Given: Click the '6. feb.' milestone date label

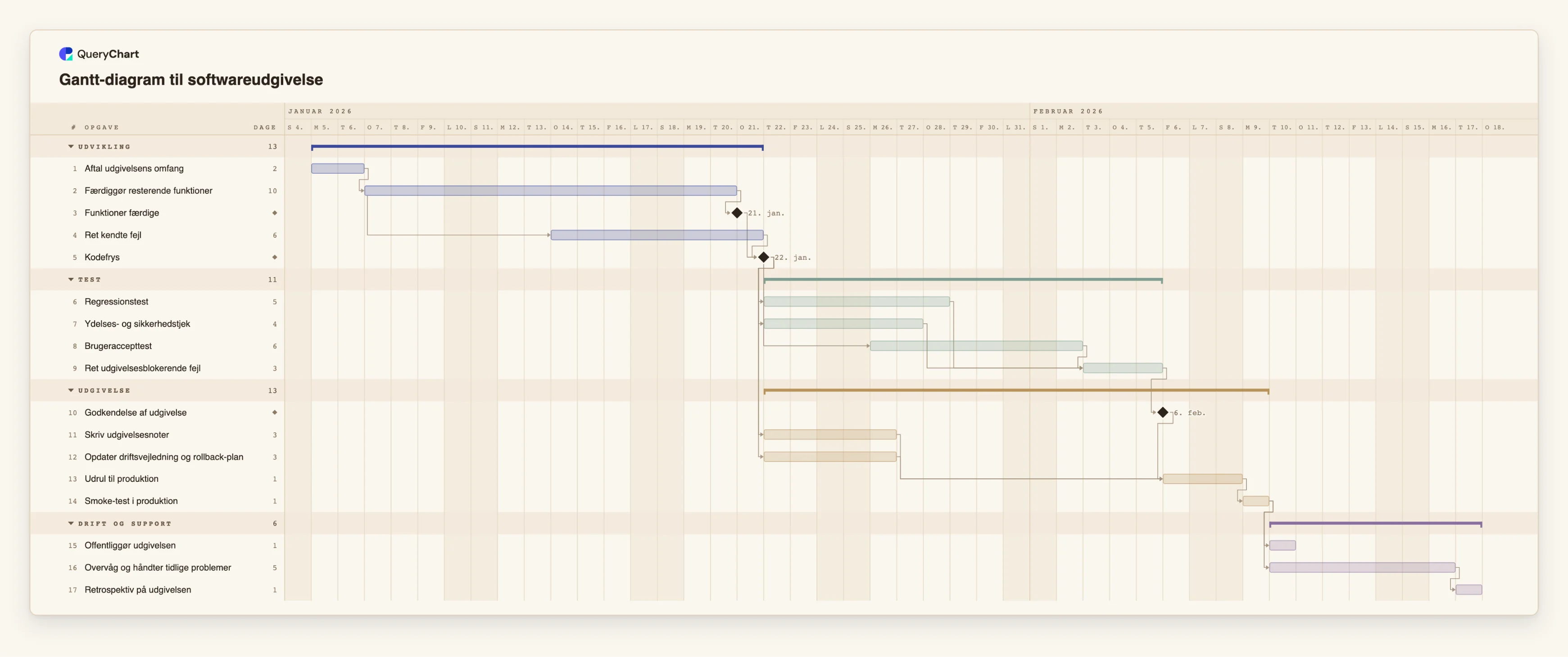Looking at the screenshot, I should coord(1189,413).
